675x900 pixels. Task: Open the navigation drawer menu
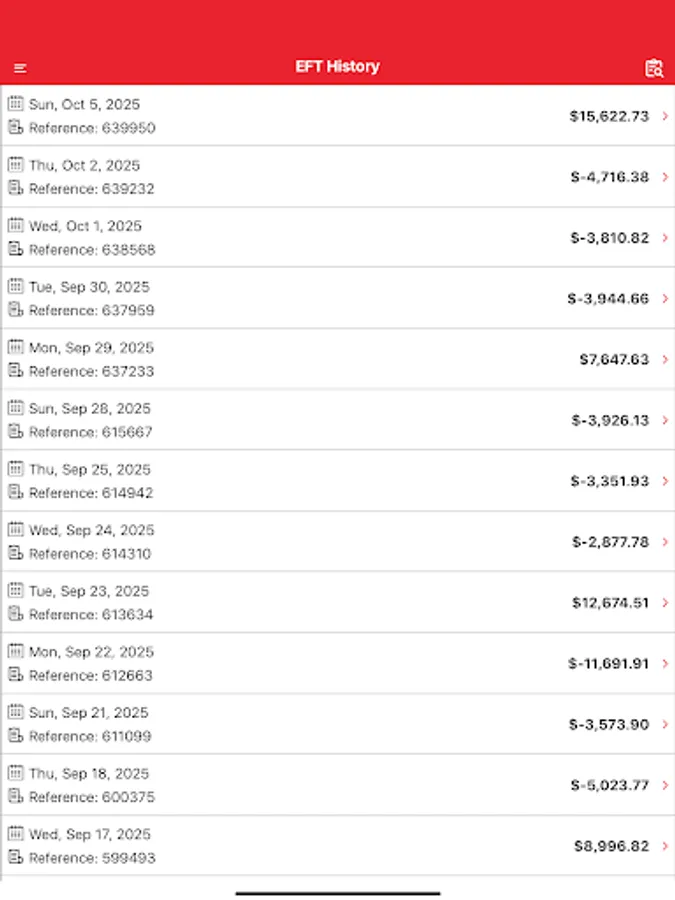click(x=21, y=67)
